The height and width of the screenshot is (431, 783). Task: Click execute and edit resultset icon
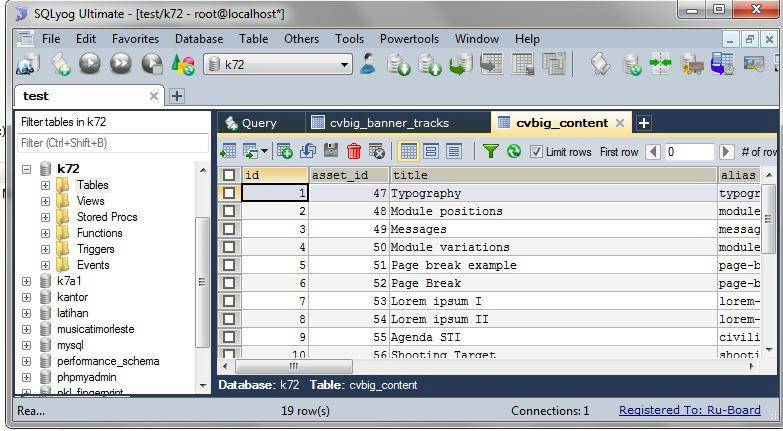pyautogui.click(x=152, y=64)
